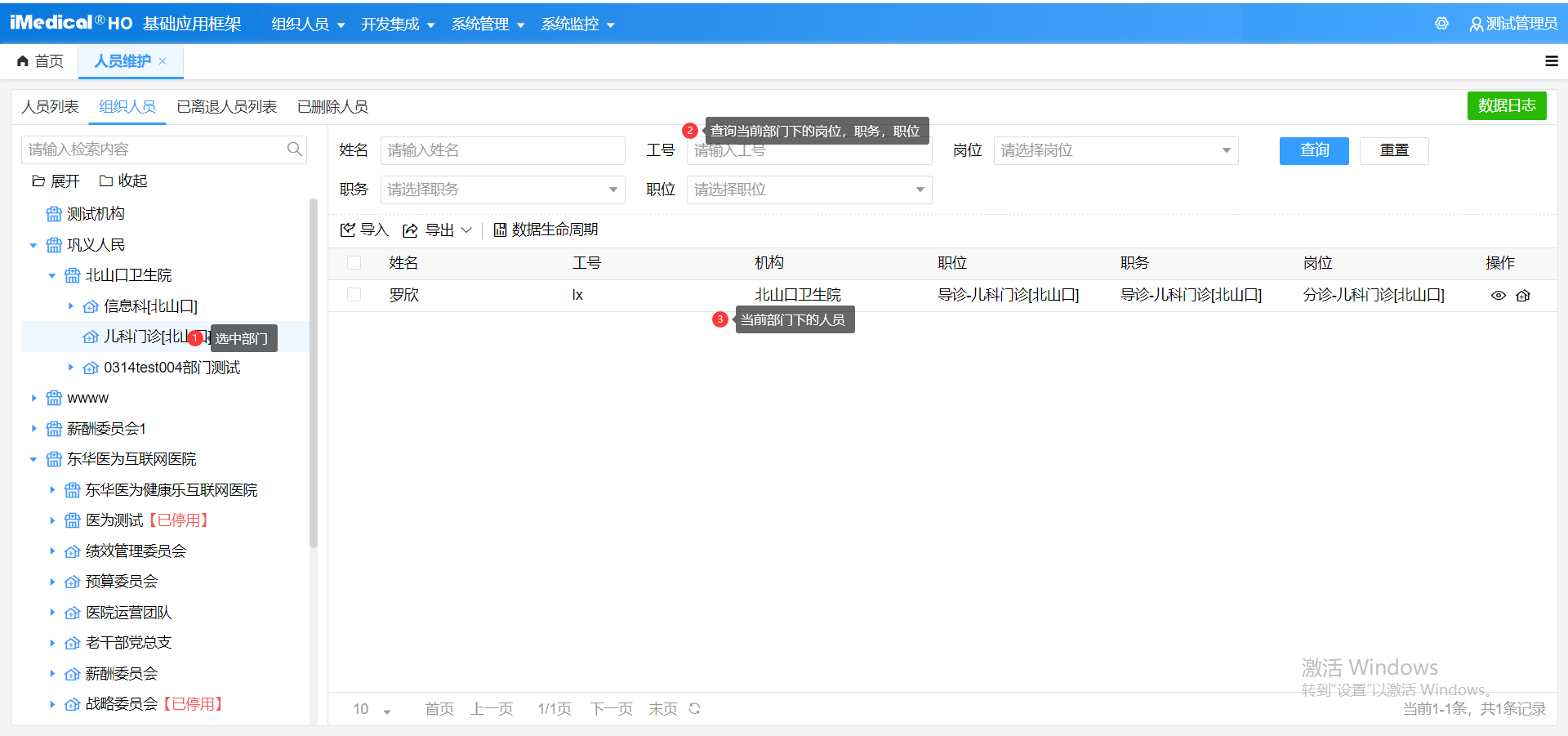Select 绩效管理委员会 in tree
This screenshot has width=1568, height=736.
(136, 551)
